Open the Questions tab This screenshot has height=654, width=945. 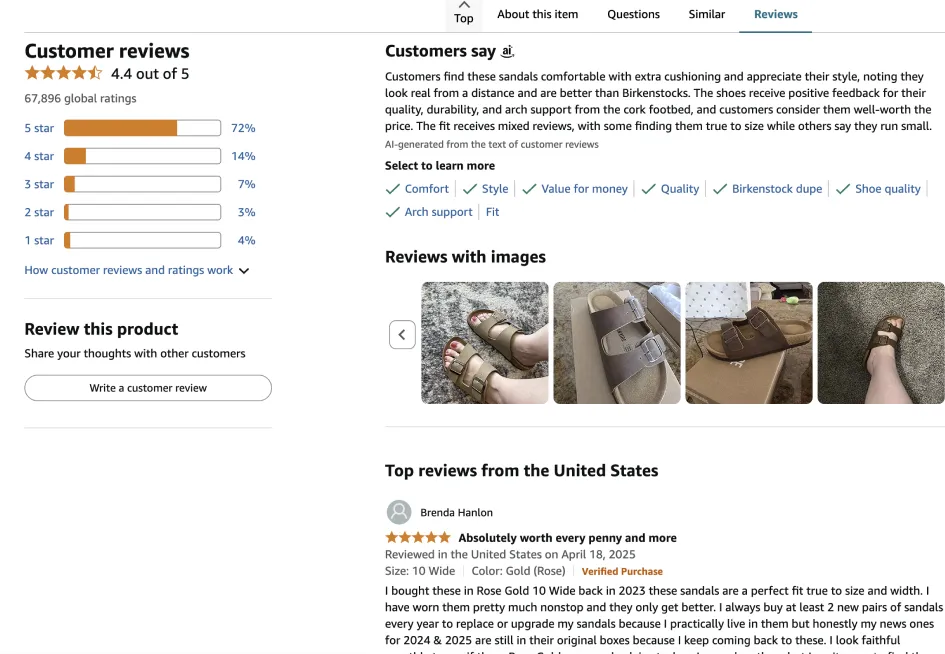(633, 14)
